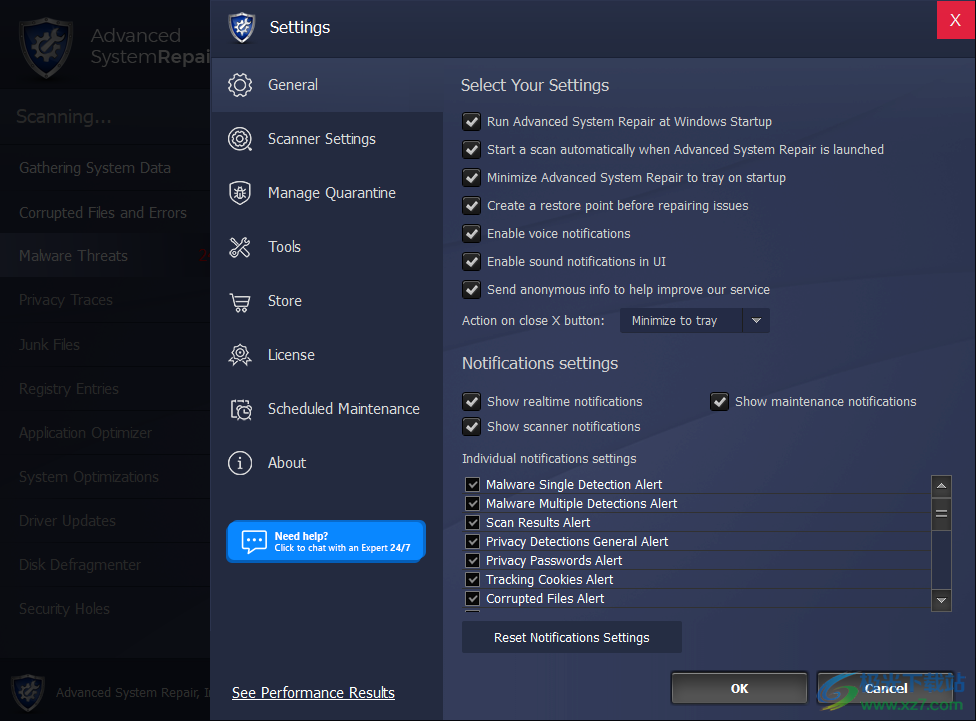Switch to Scanner Settings tab
This screenshot has width=976, height=721.
tap(327, 139)
